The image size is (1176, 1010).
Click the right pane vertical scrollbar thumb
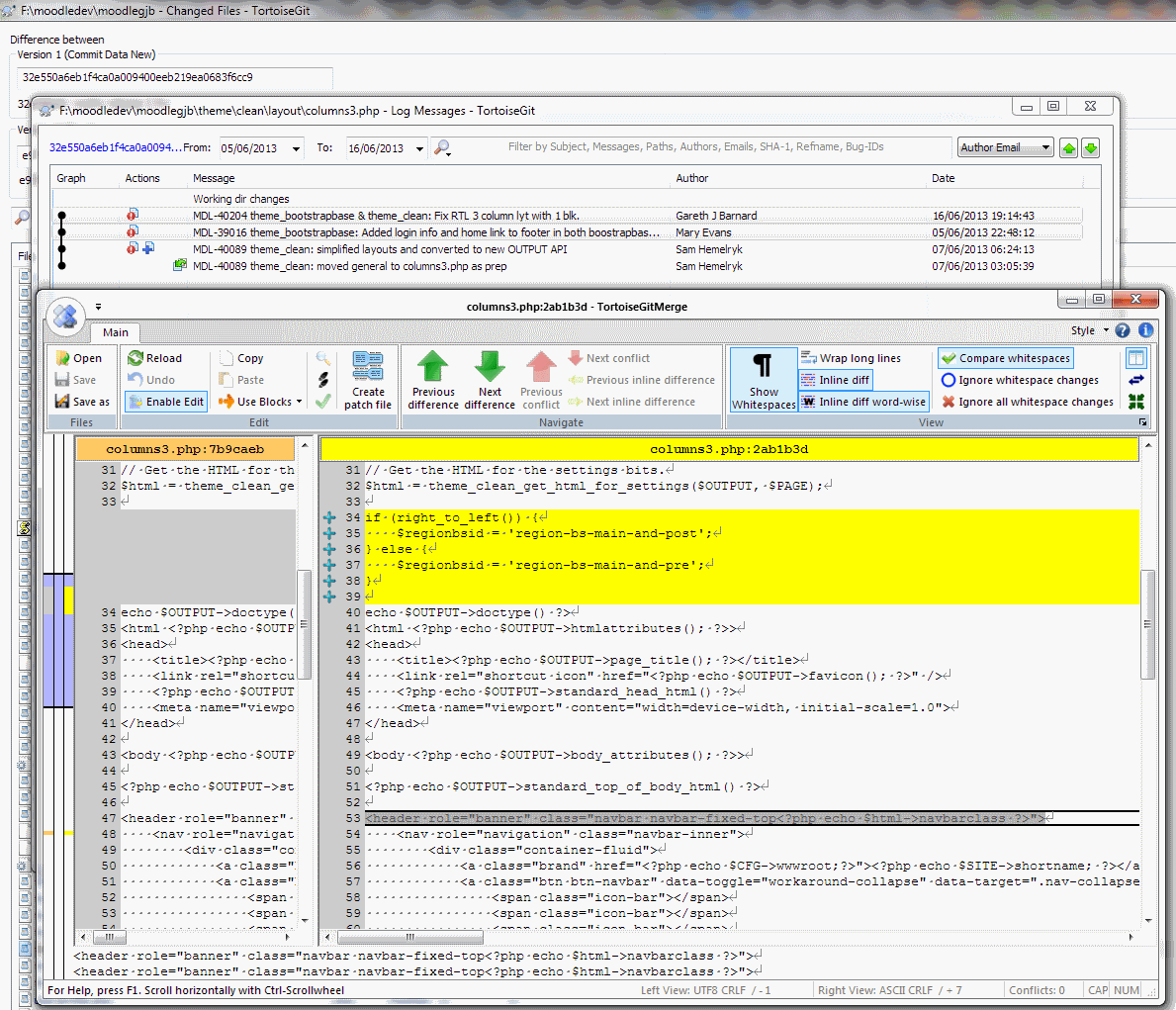point(1147,624)
